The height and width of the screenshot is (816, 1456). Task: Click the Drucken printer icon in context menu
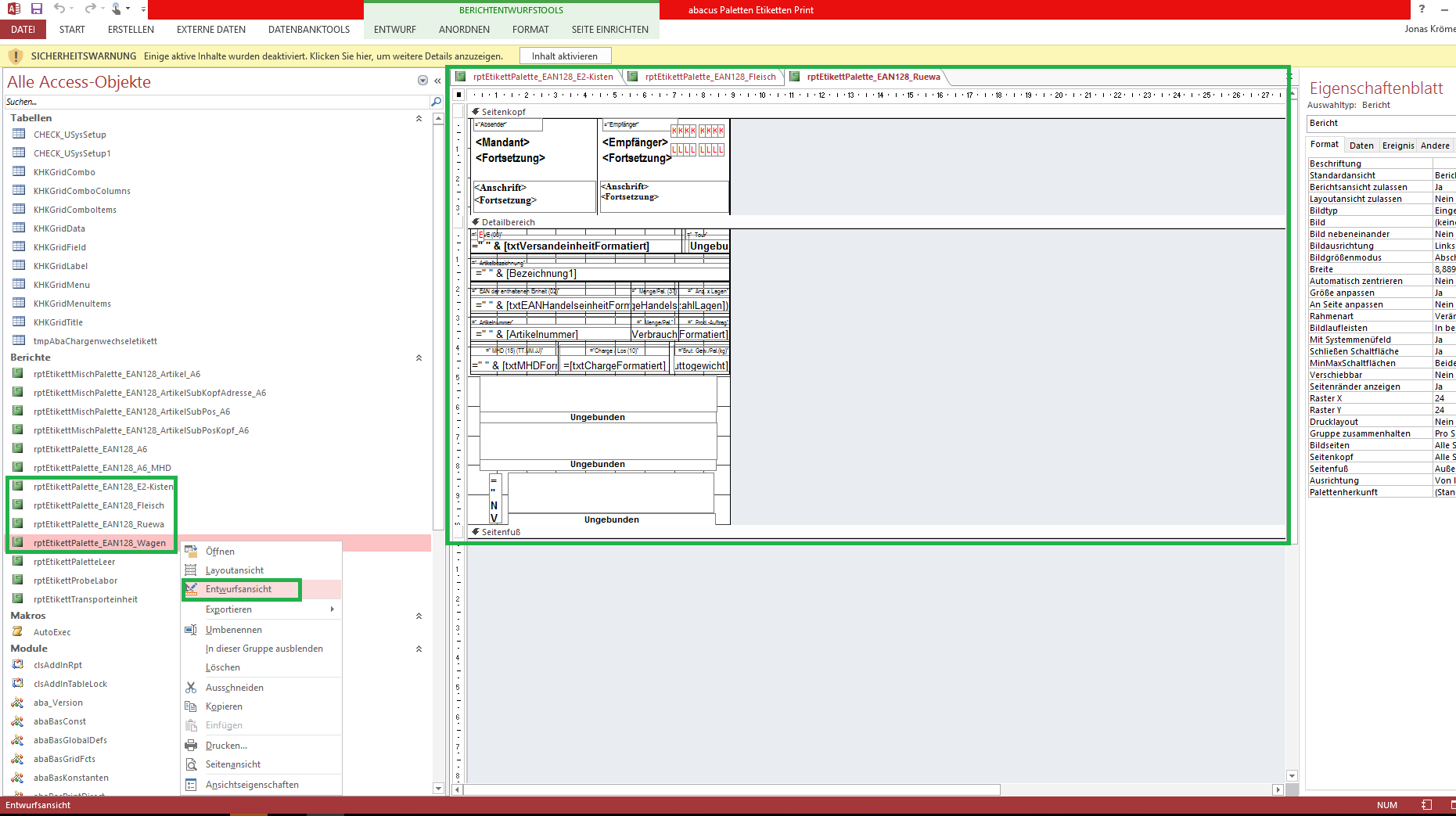tap(191, 746)
